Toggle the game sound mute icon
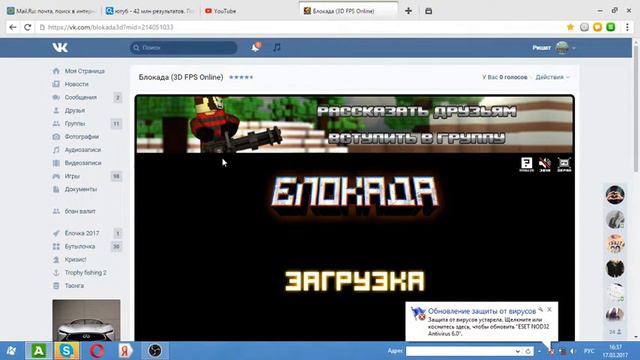Viewport: 640px width, 360px height. pos(545,164)
